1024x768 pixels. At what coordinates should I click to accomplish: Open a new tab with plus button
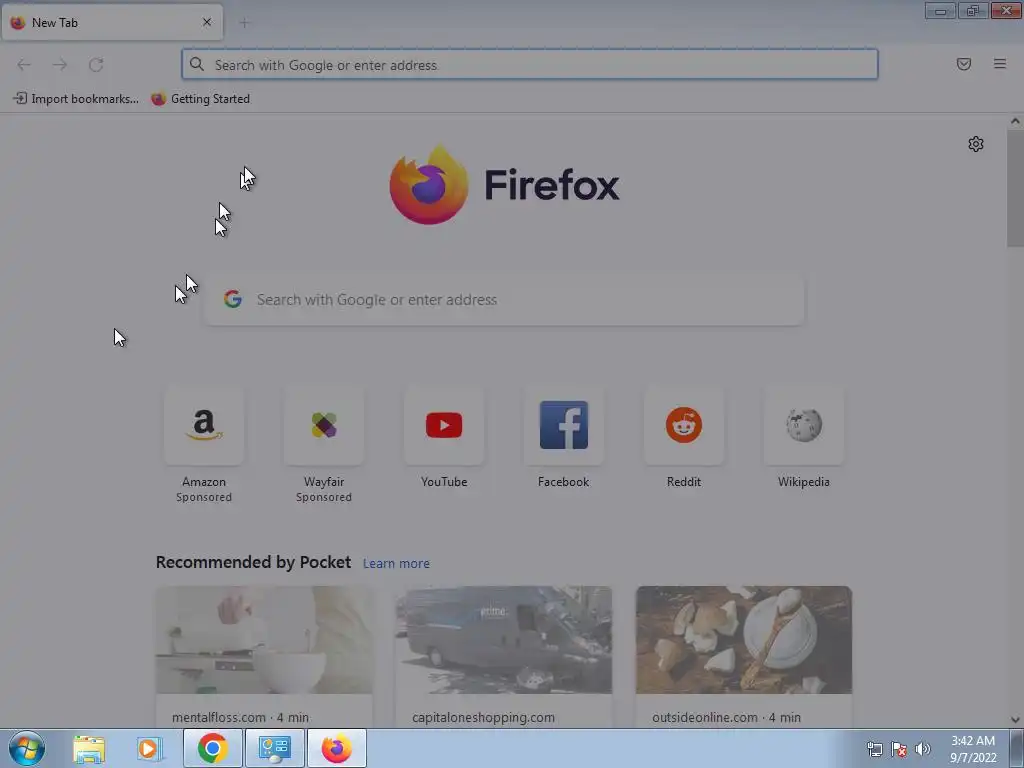tap(244, 23)
